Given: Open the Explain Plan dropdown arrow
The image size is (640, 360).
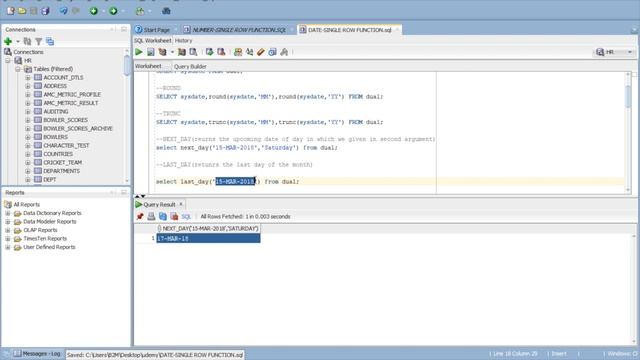Looking at the screenshot, I should (x=172, y=52).
